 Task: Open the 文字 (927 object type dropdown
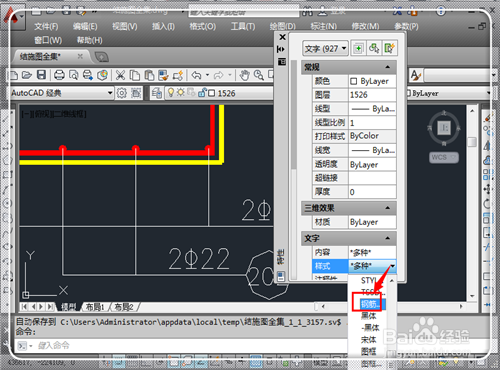click(325, 49)
